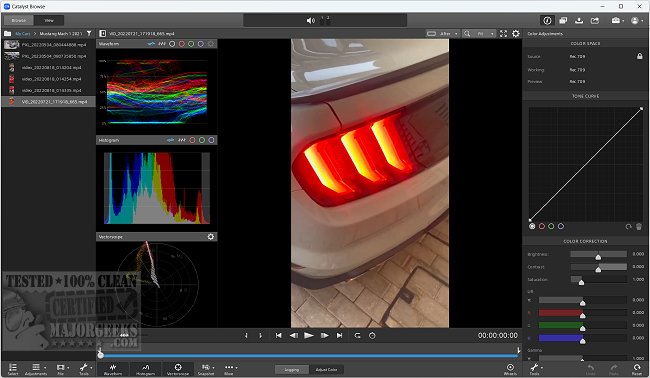
Task: Toggle Waveform red channel circle
Action: 182,44
